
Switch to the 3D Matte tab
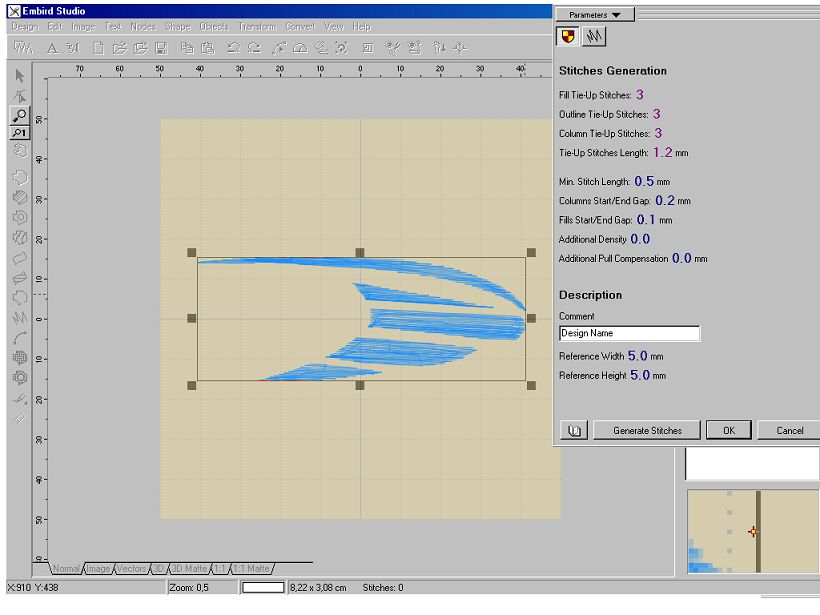point(187,569)
